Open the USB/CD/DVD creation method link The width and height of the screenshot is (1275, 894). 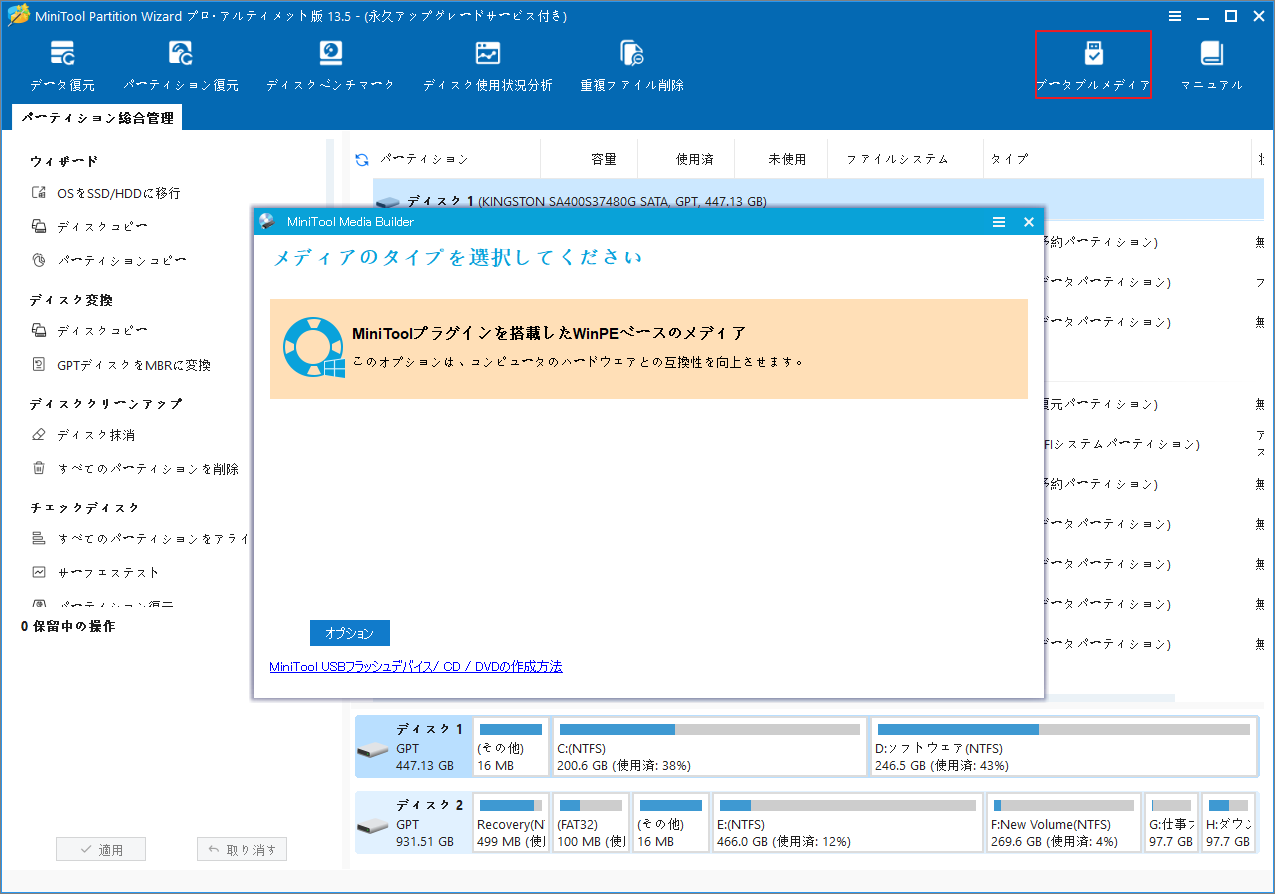[x=415, y=666]
